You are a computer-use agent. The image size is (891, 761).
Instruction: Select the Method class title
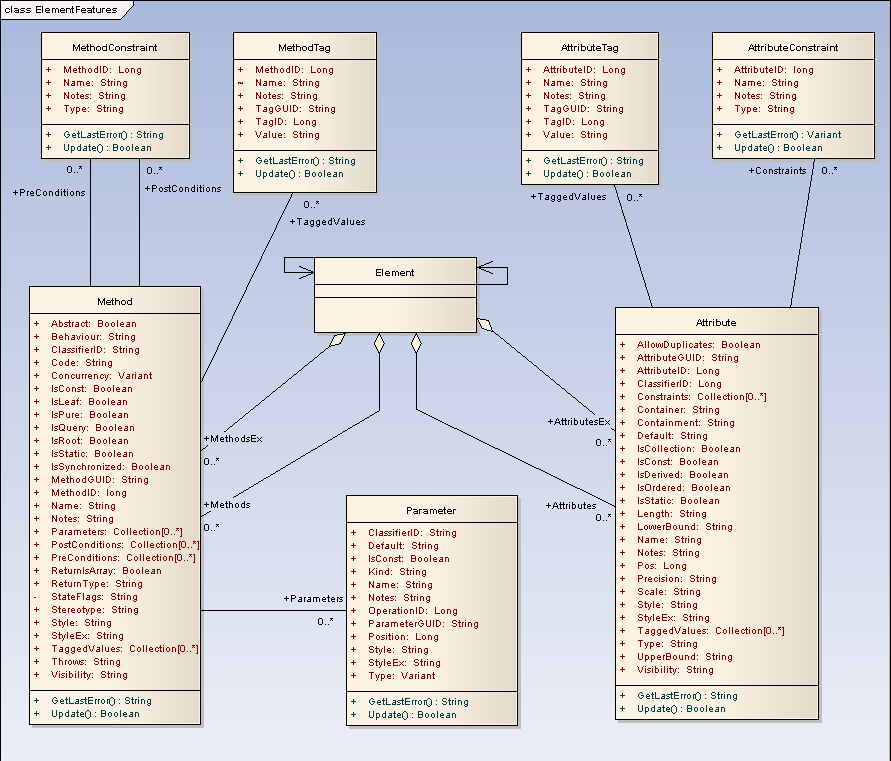[x=115, y=301]
